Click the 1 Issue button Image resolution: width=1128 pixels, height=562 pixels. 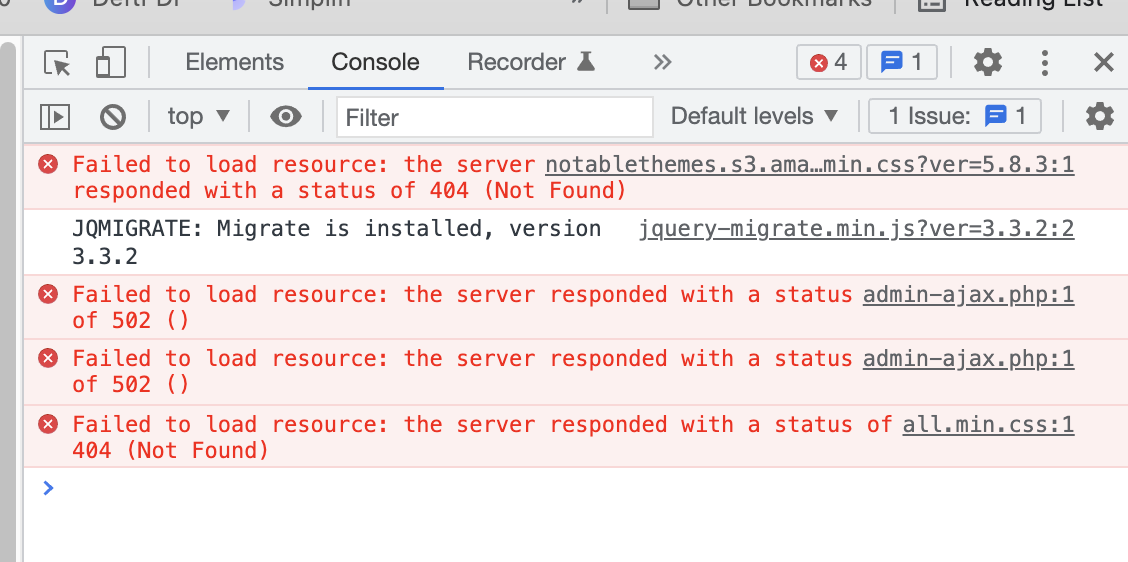(x=955, y=116)
